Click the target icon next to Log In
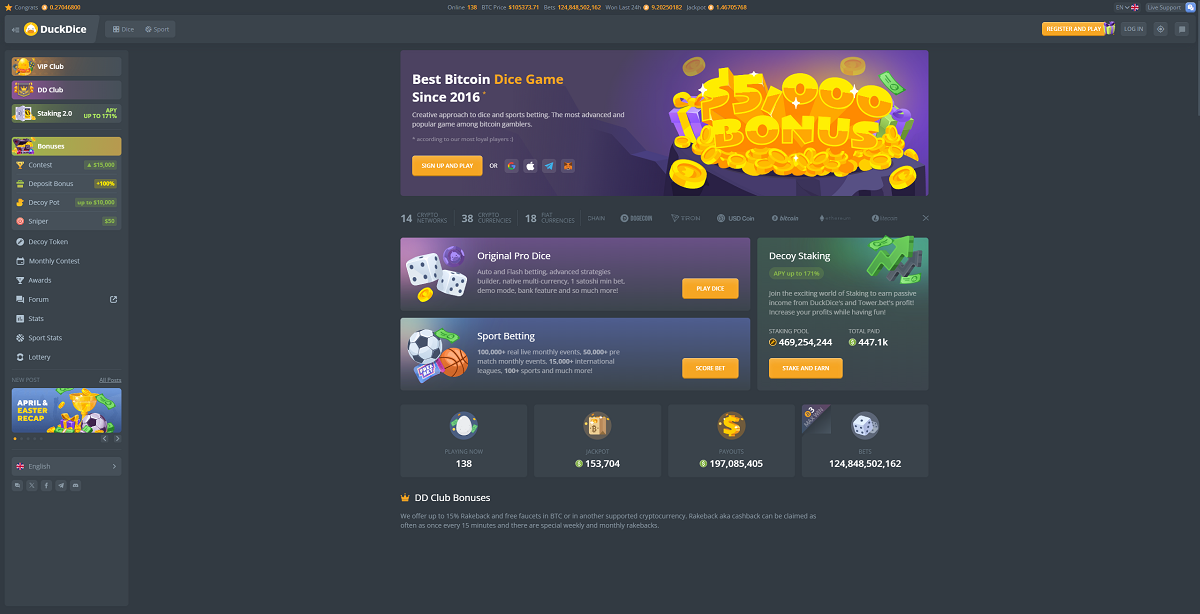 click(1160, 29)
